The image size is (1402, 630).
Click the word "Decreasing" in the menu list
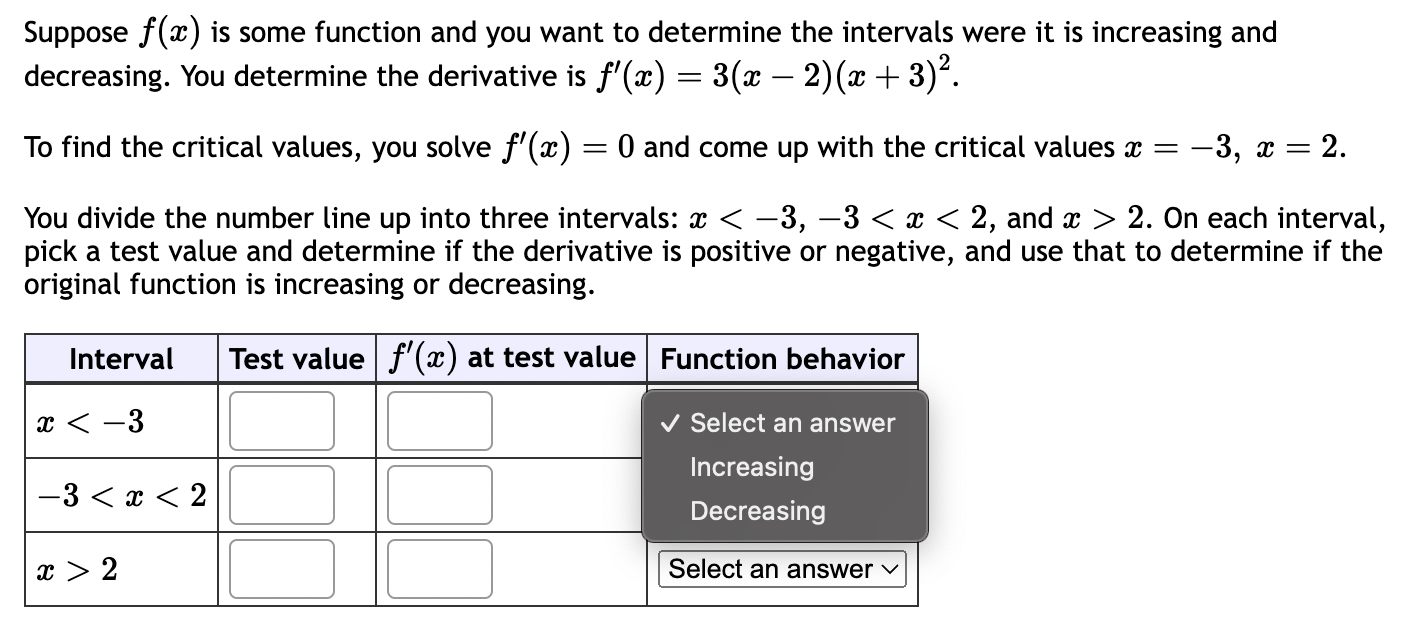point(758,511)
